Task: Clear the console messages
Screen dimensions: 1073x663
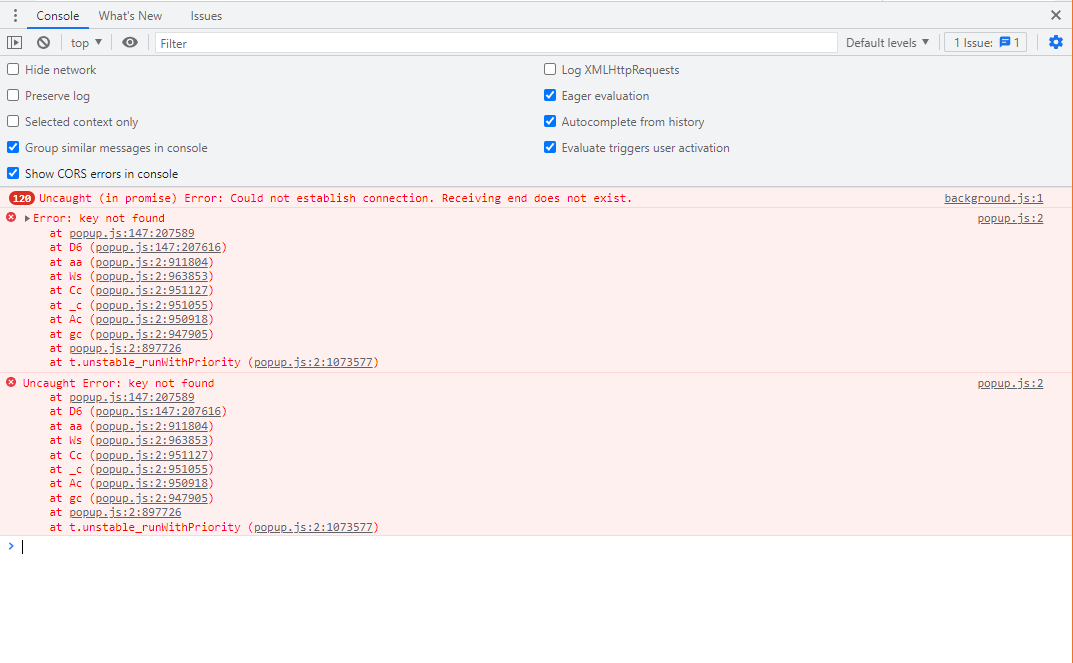Action: point(42,42)
